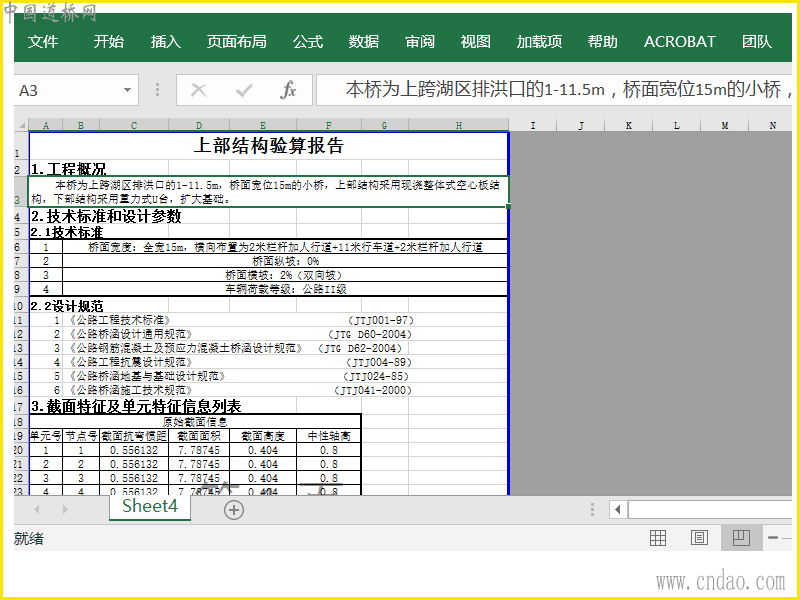Click value 0.404 in row 22

[263, 478]
